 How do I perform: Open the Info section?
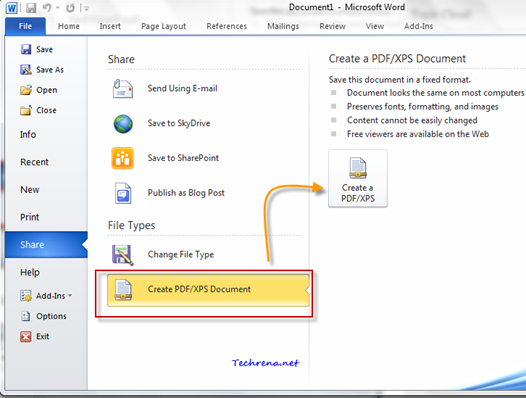click(x=28, y=135)
